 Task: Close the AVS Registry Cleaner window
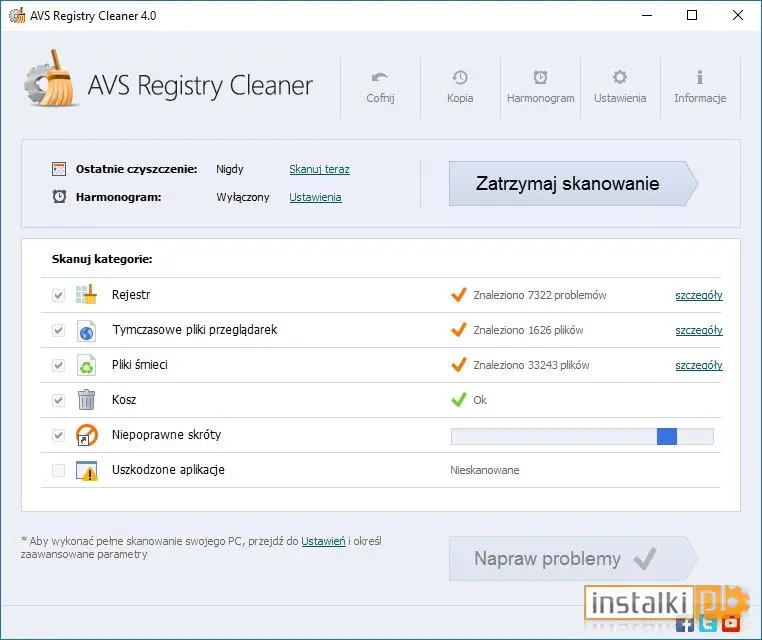click(x=738, y=15)
